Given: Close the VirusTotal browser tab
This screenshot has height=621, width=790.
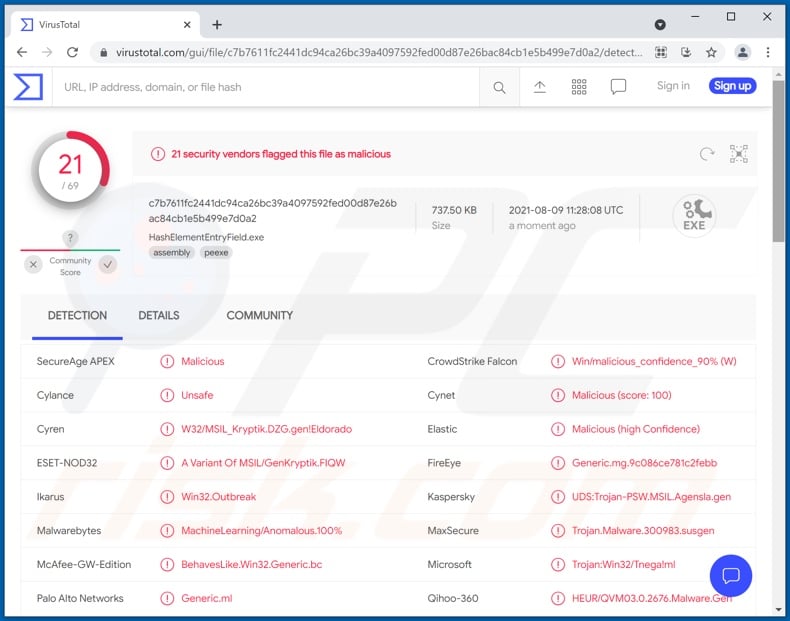Looking at the screenshot, I should tap(187, 25).
